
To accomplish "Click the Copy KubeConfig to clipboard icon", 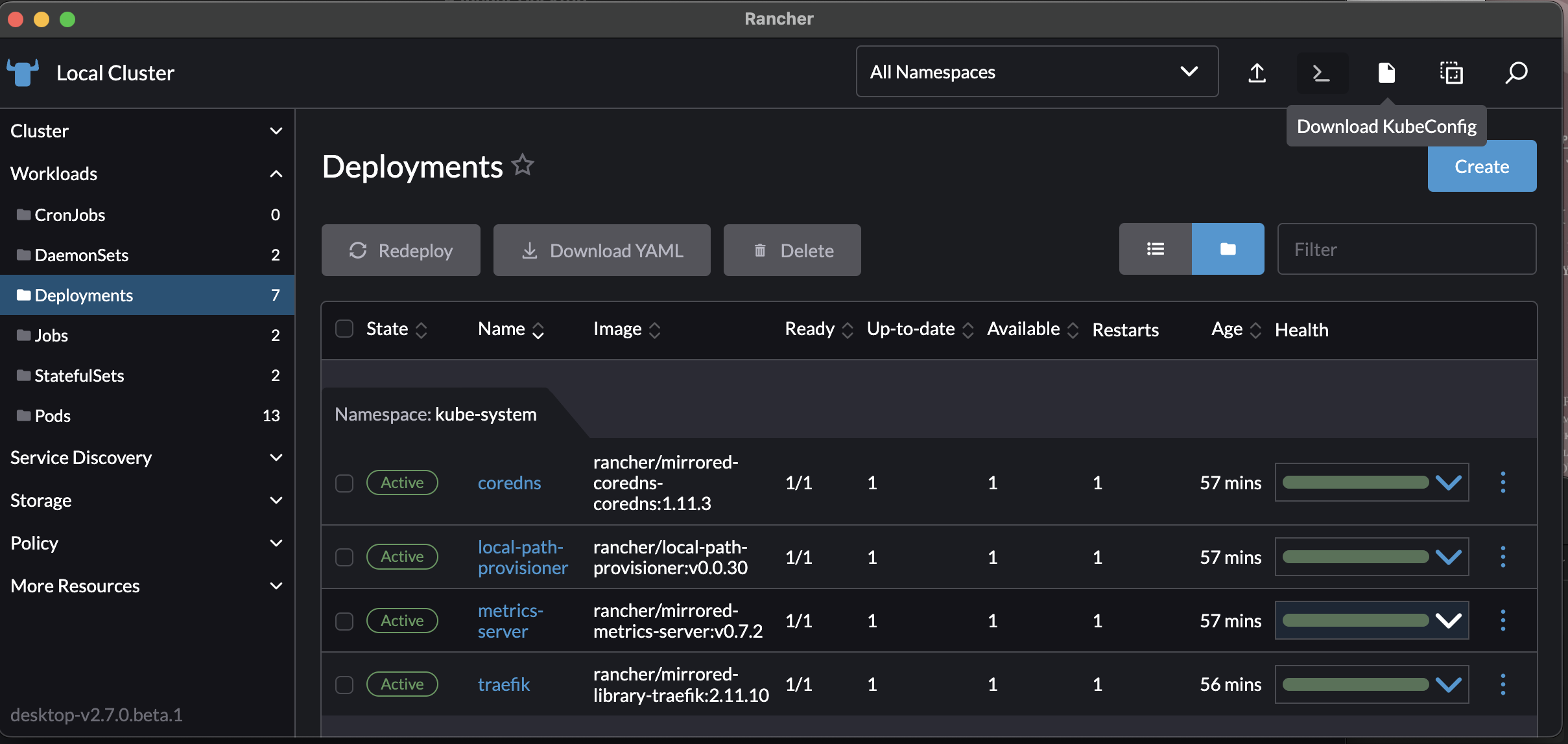I will click(1451, 73).
